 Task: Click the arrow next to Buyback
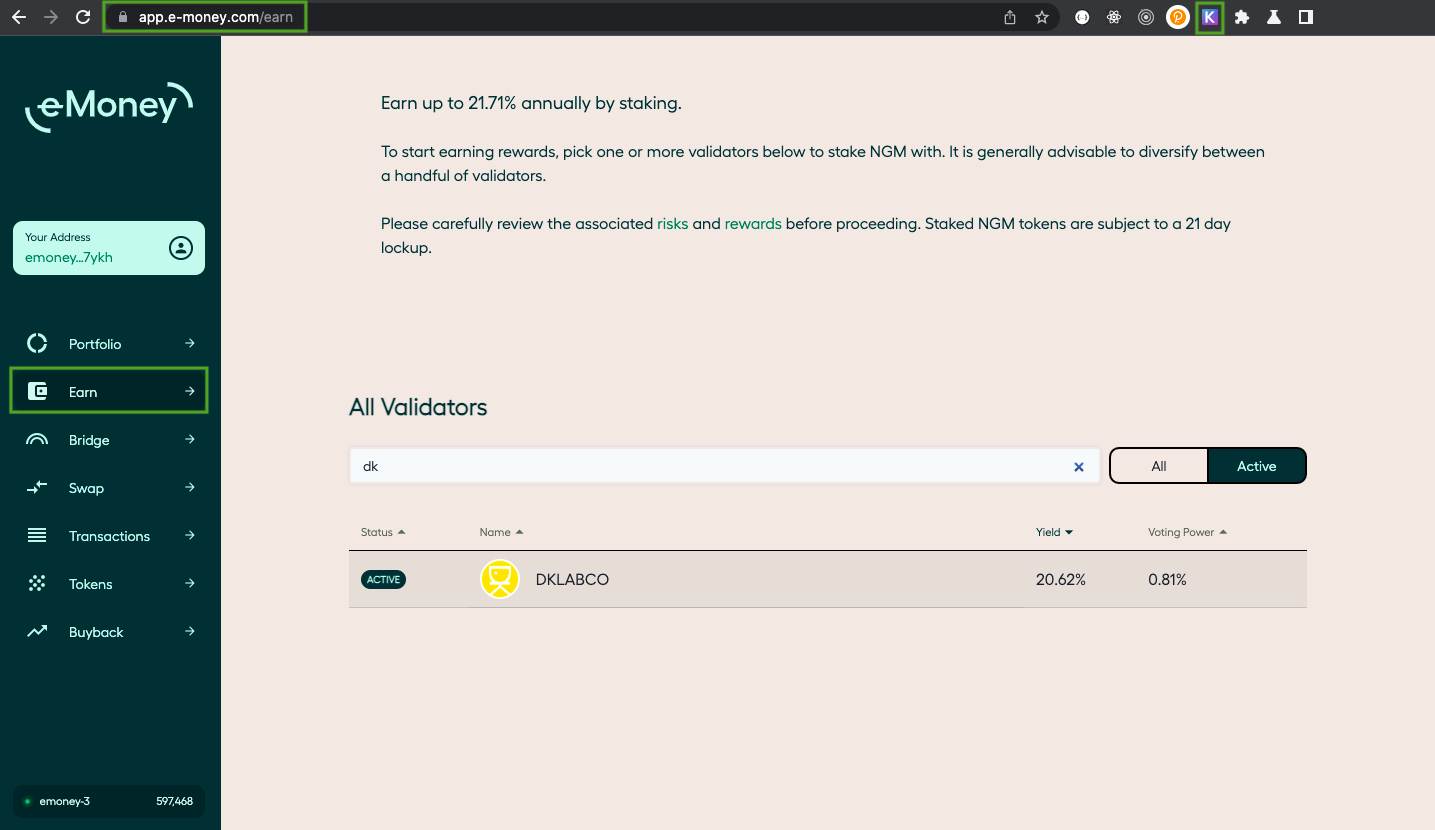click(190, 631)
